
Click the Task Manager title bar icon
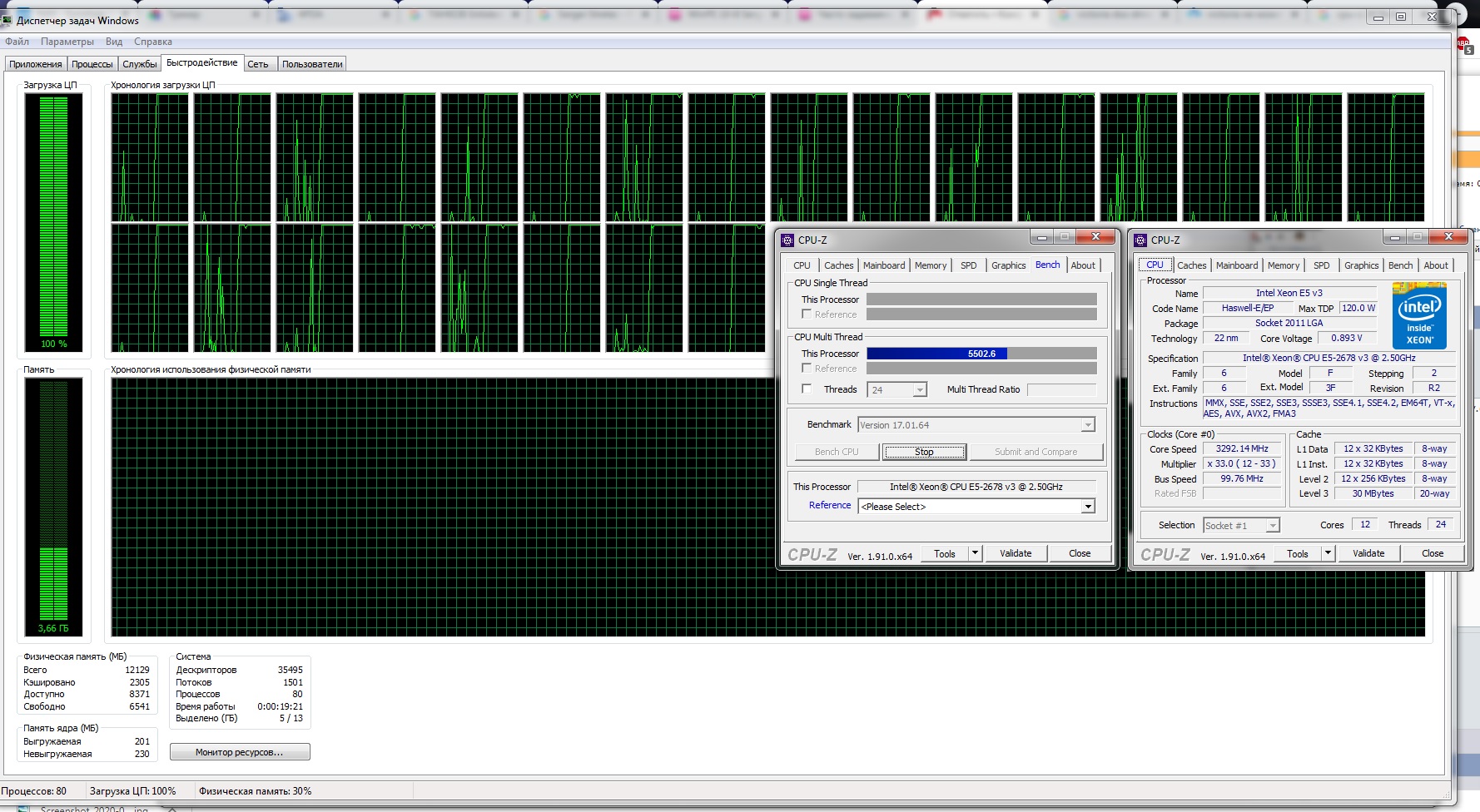tap(7, 20)
